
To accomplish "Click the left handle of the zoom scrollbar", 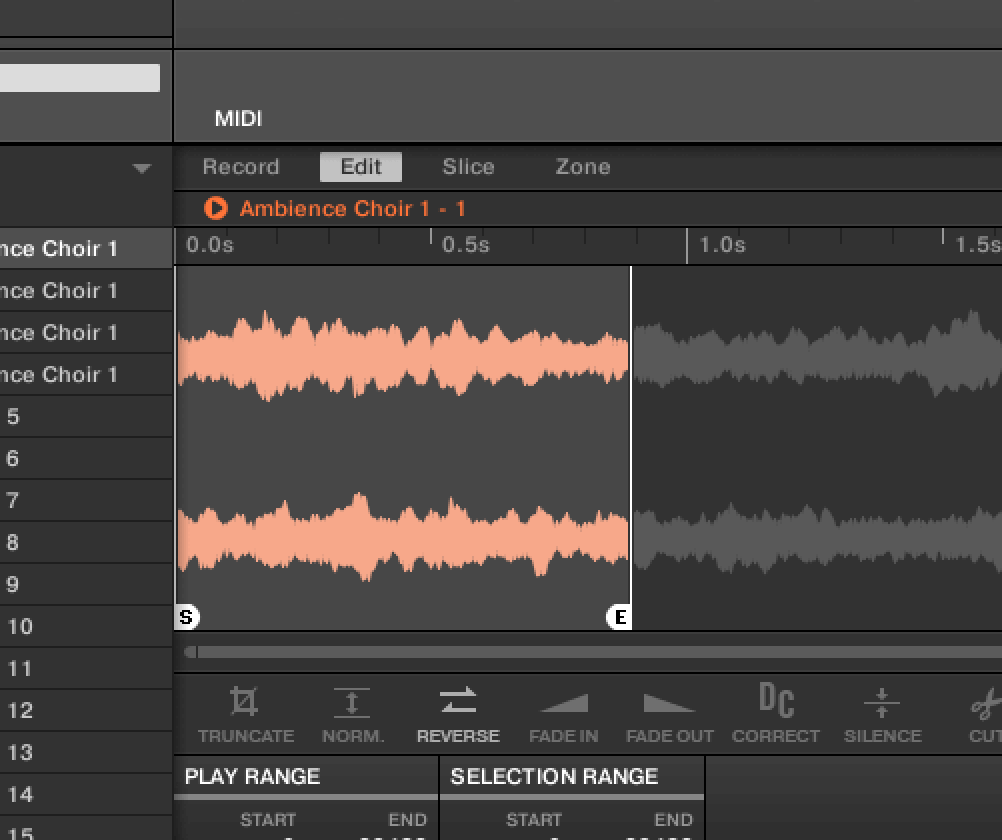I will 190,652.
